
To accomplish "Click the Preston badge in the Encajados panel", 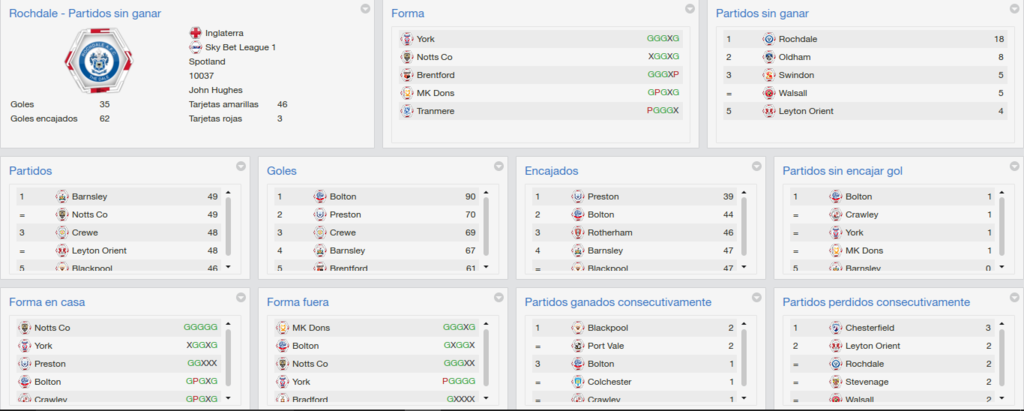I will (x=577, y=197).
